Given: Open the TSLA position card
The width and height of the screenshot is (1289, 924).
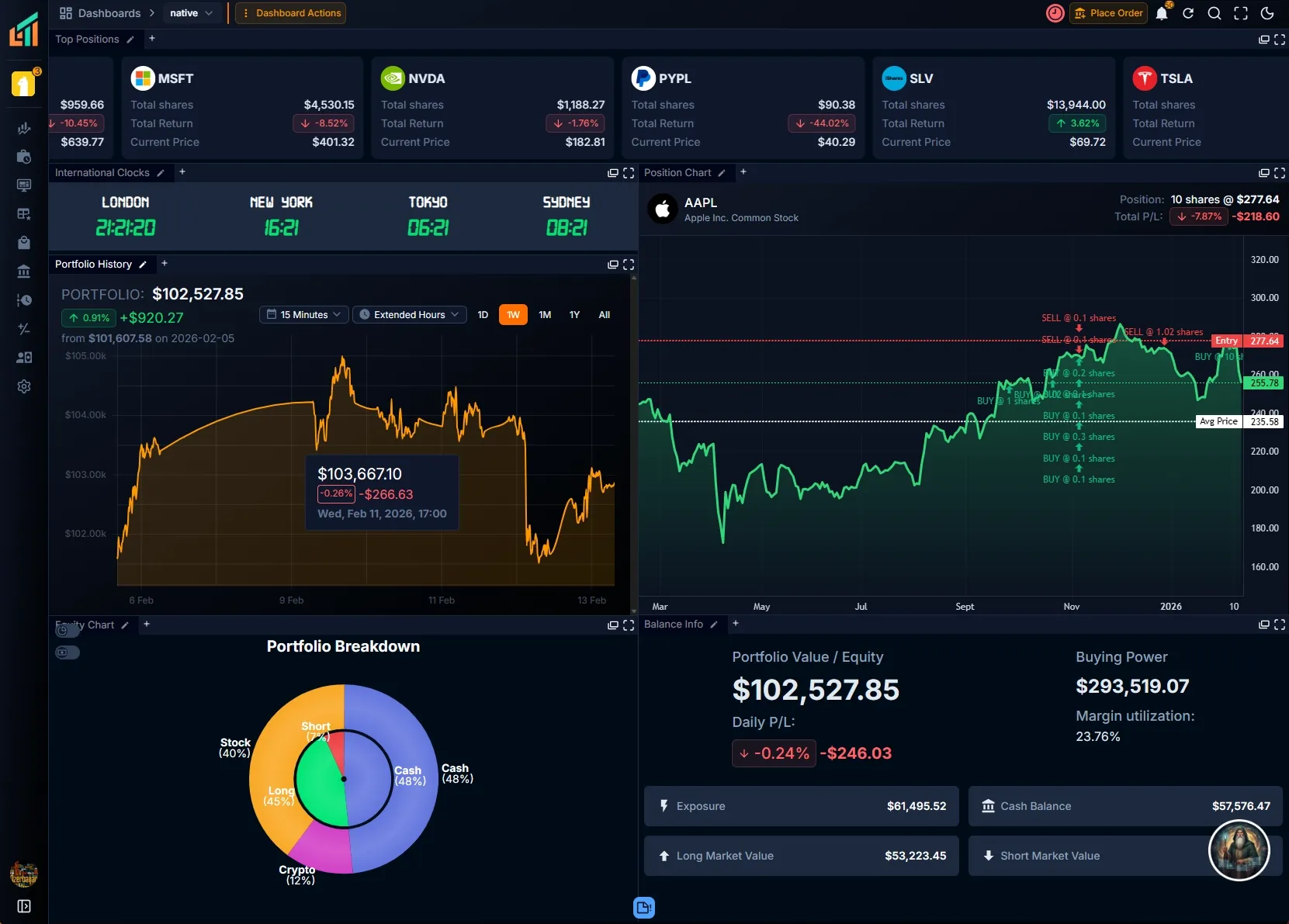Looking at the screenshot, I should point(1206,108).
